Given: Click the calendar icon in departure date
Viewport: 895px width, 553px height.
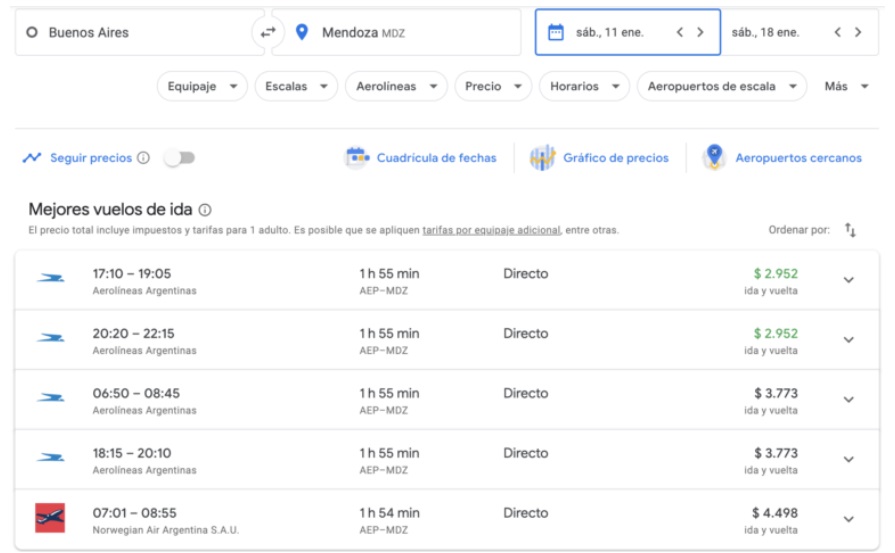Looking at the screenshot, I should click(x=555, y=33).
